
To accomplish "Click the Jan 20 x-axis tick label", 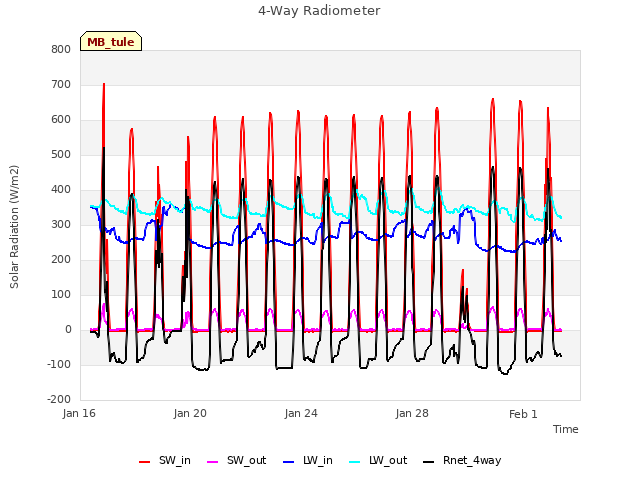I will coord(190,413).
